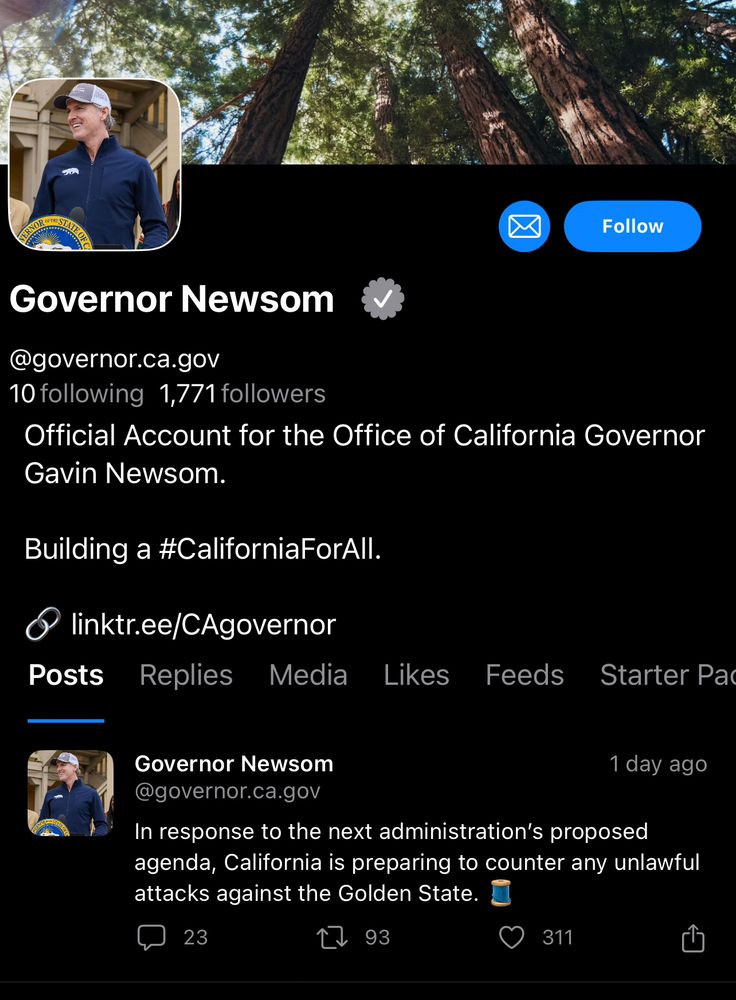This screenshot has width=736, height=1000.
Task: Follow Governor Newsom's account
Action: point(633,226)
